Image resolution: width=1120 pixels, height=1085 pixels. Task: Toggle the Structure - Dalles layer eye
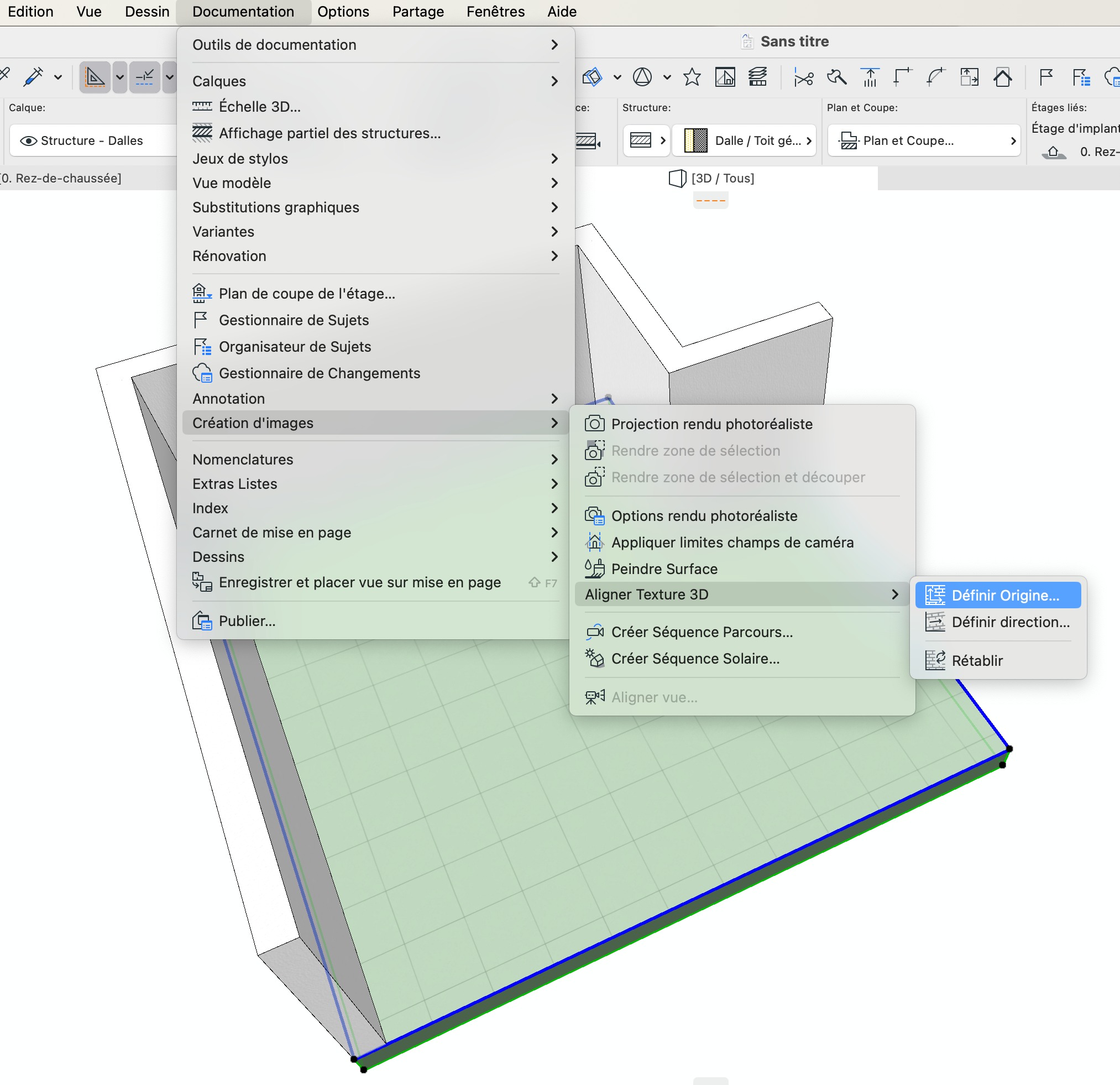coord(29,140)
